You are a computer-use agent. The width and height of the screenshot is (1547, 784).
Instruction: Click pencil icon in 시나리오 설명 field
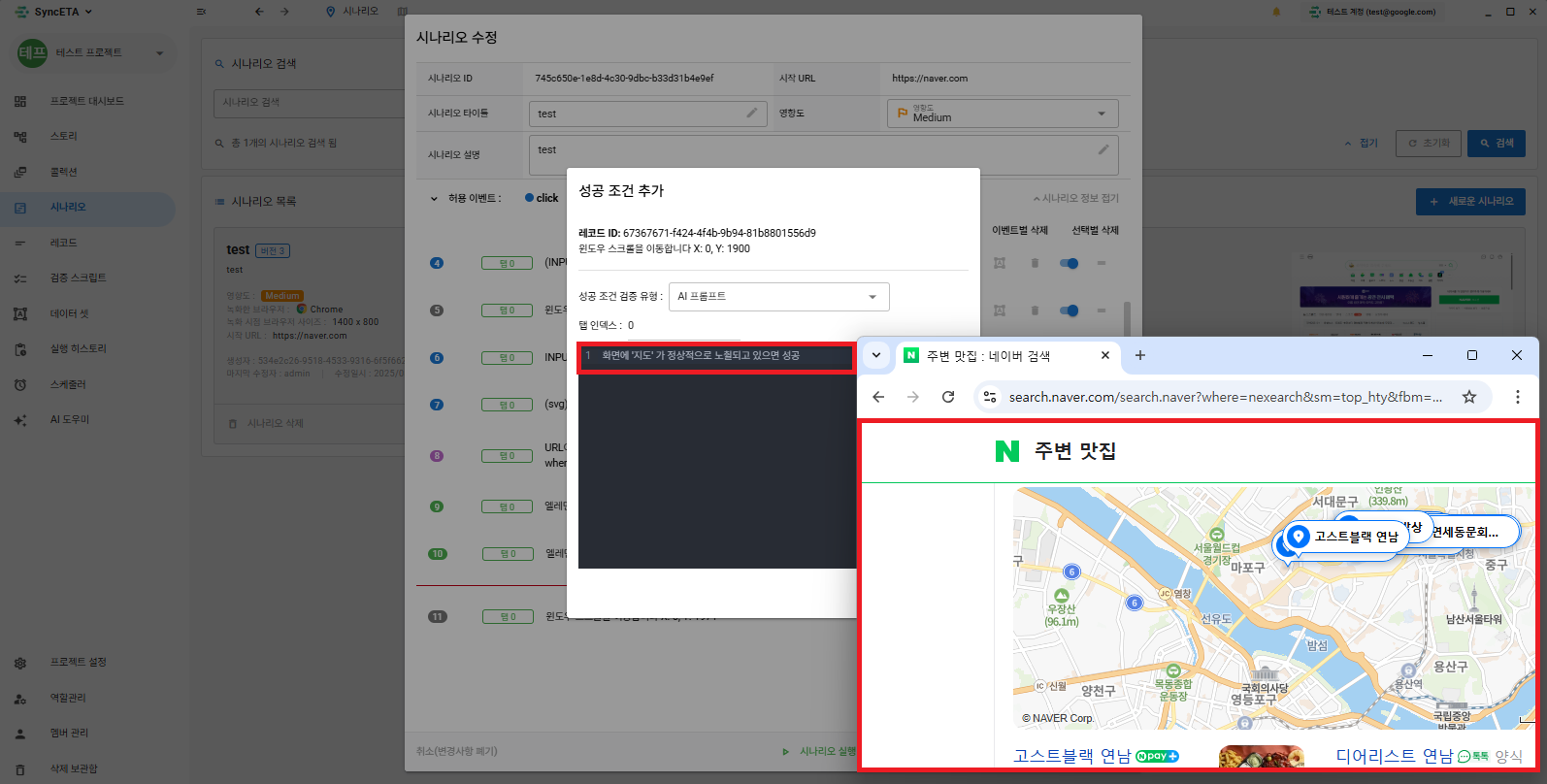click(1103, 149)
